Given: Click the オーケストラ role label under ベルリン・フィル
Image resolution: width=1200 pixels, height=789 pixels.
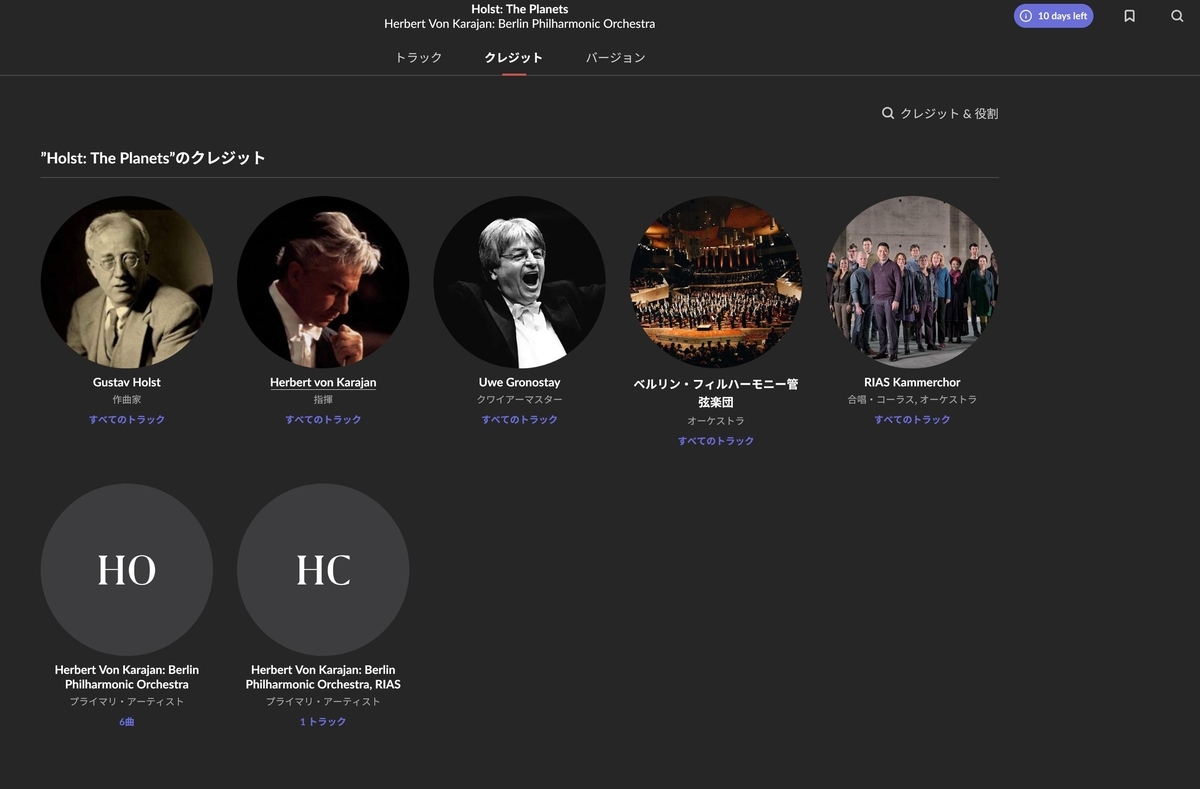Looking at the screenshot, I should [x=716, y=420].
